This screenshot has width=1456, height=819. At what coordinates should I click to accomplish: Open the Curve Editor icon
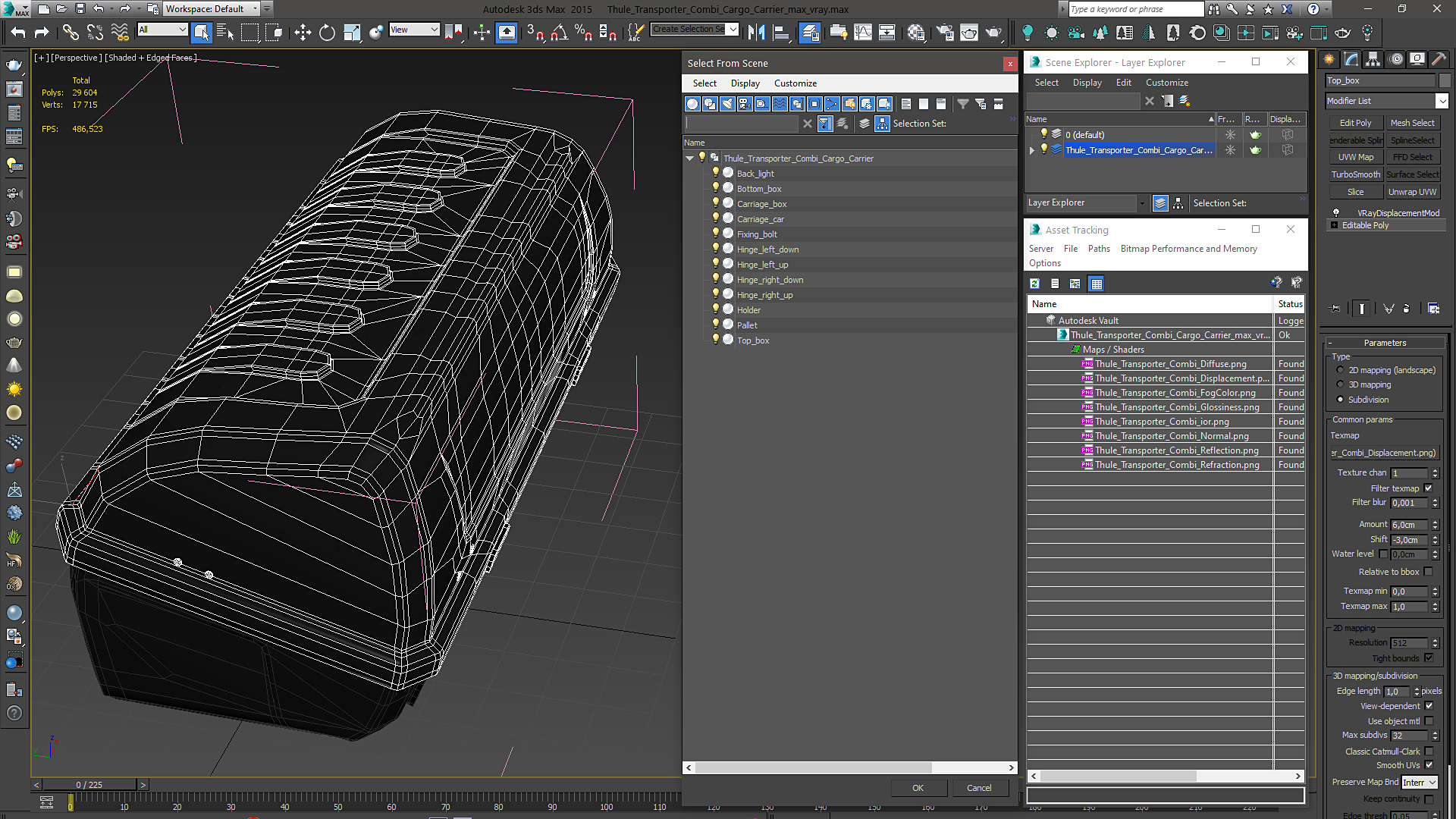click(x=863, y=32)
